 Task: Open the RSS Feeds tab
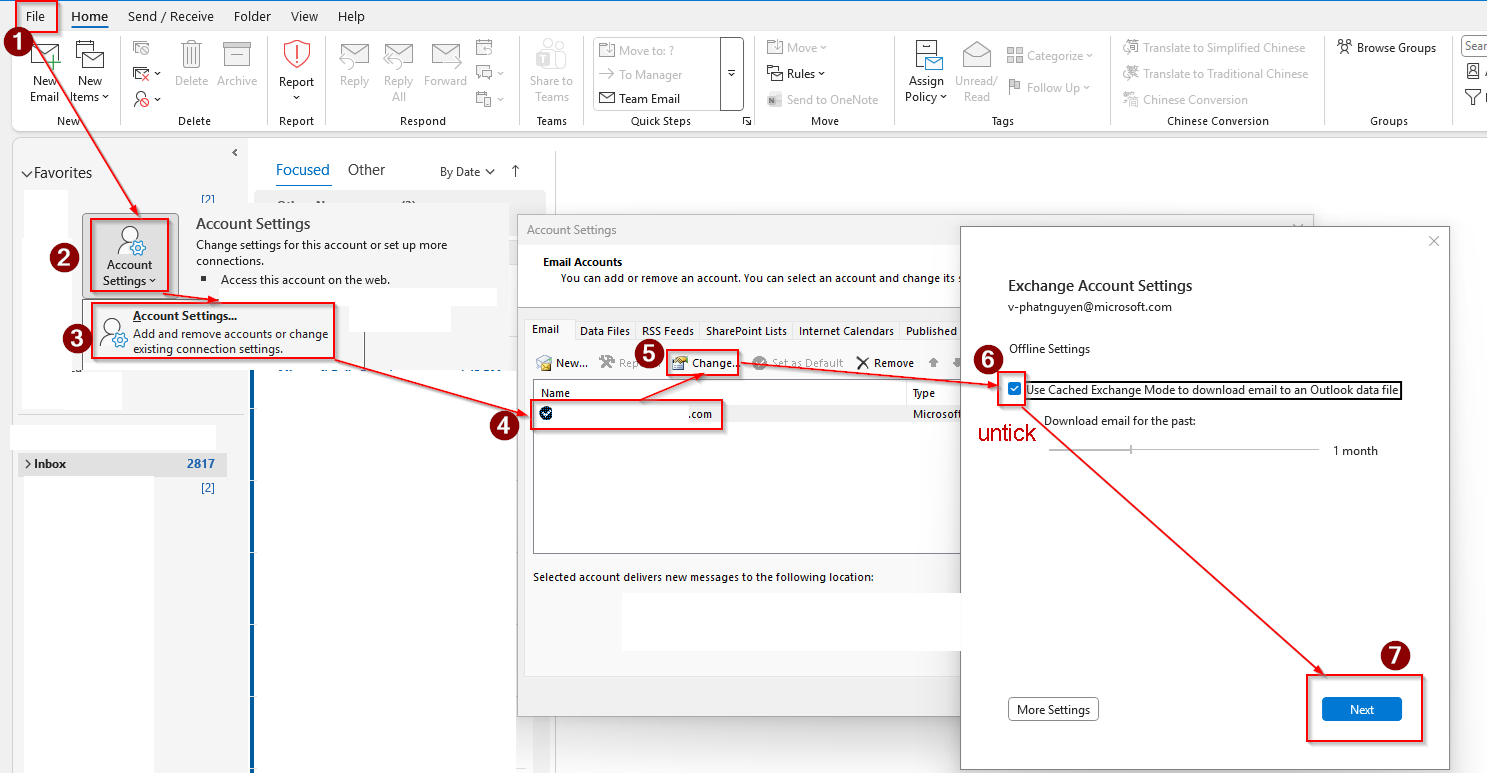(x=668, y=331)
